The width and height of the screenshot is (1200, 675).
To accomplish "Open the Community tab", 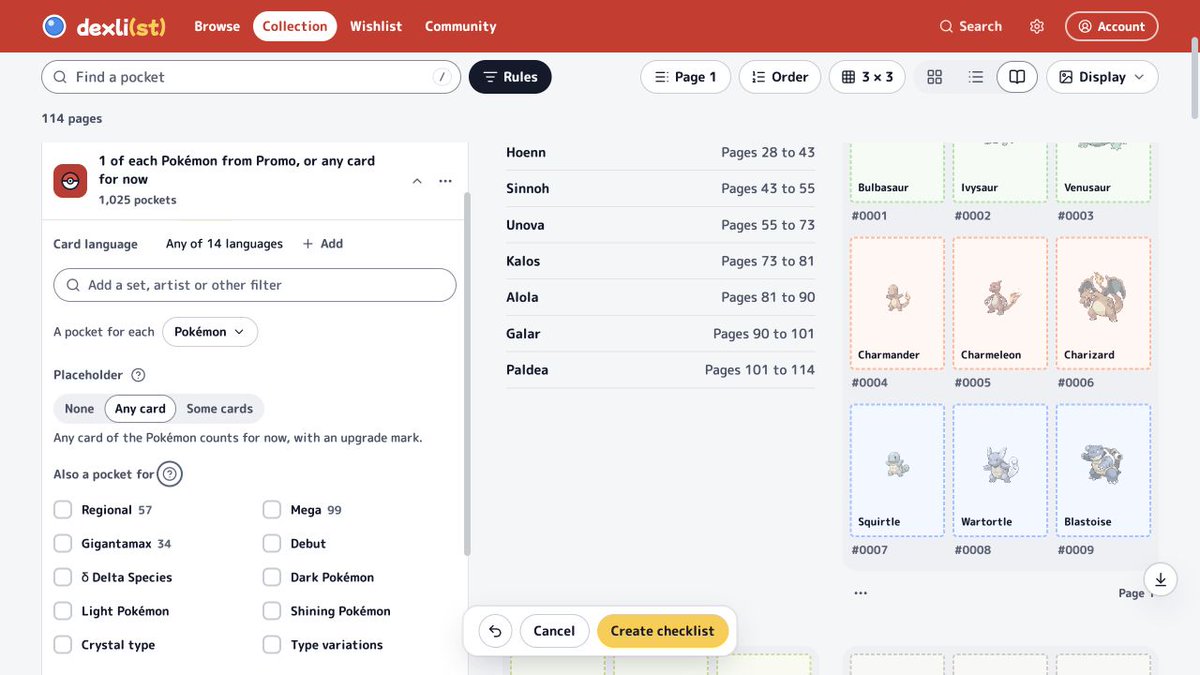I will pos(460,26).
